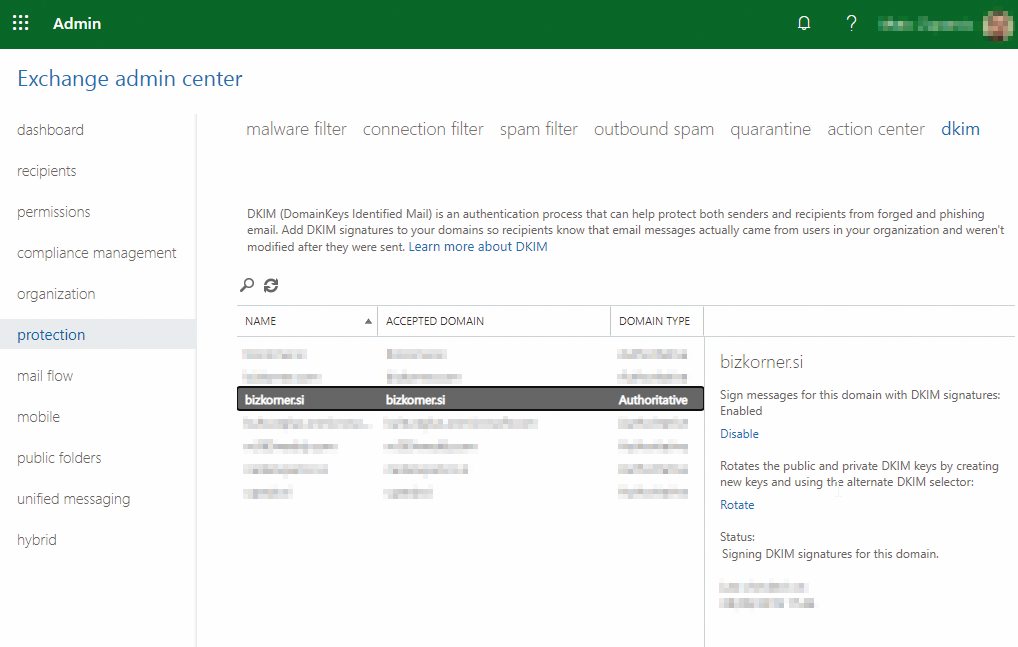Open the malware filter tab
This screenshot has width=1018, height=647.
297,129
